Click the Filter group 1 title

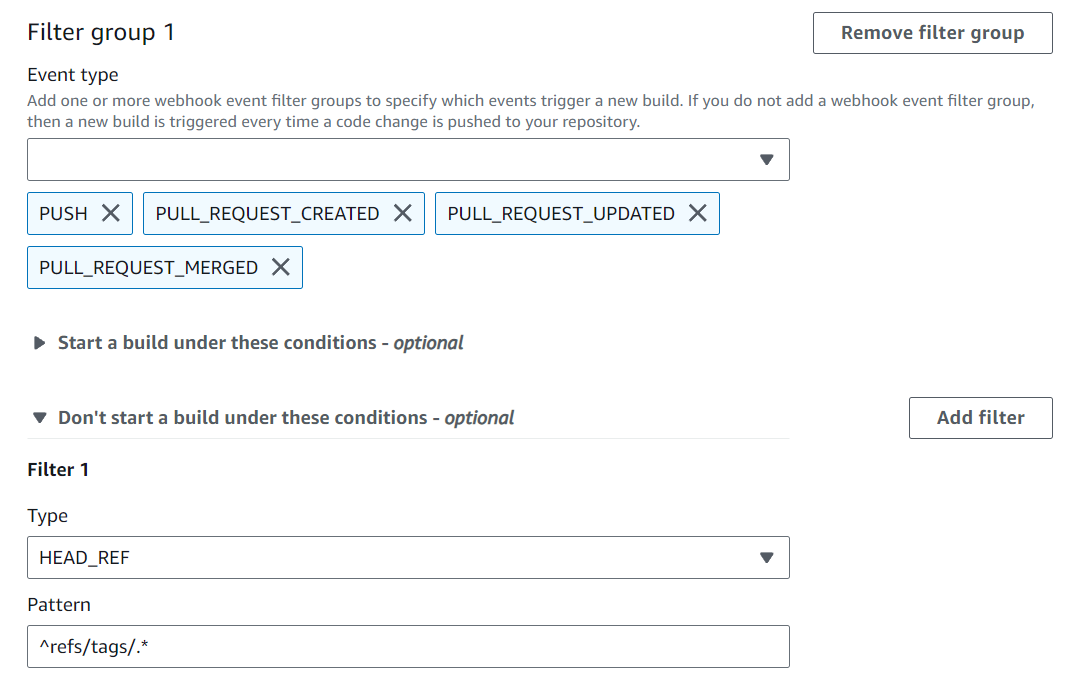[100, 32]
